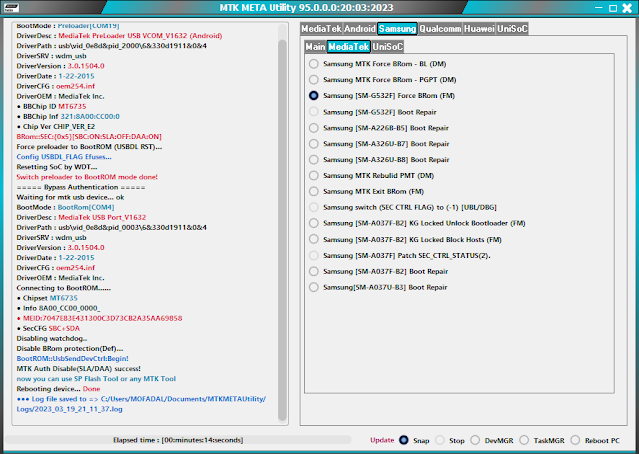Click the red Update link
The height and width of the screenshot is (454, 639).
[382, 440]
